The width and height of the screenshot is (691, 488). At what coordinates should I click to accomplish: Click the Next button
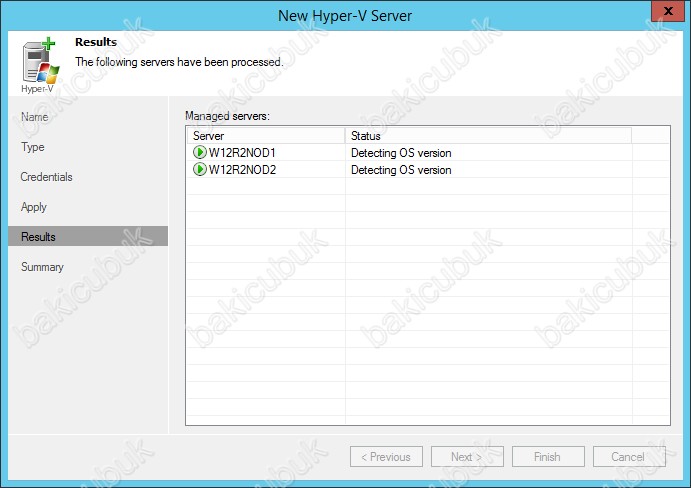point(467,457)
